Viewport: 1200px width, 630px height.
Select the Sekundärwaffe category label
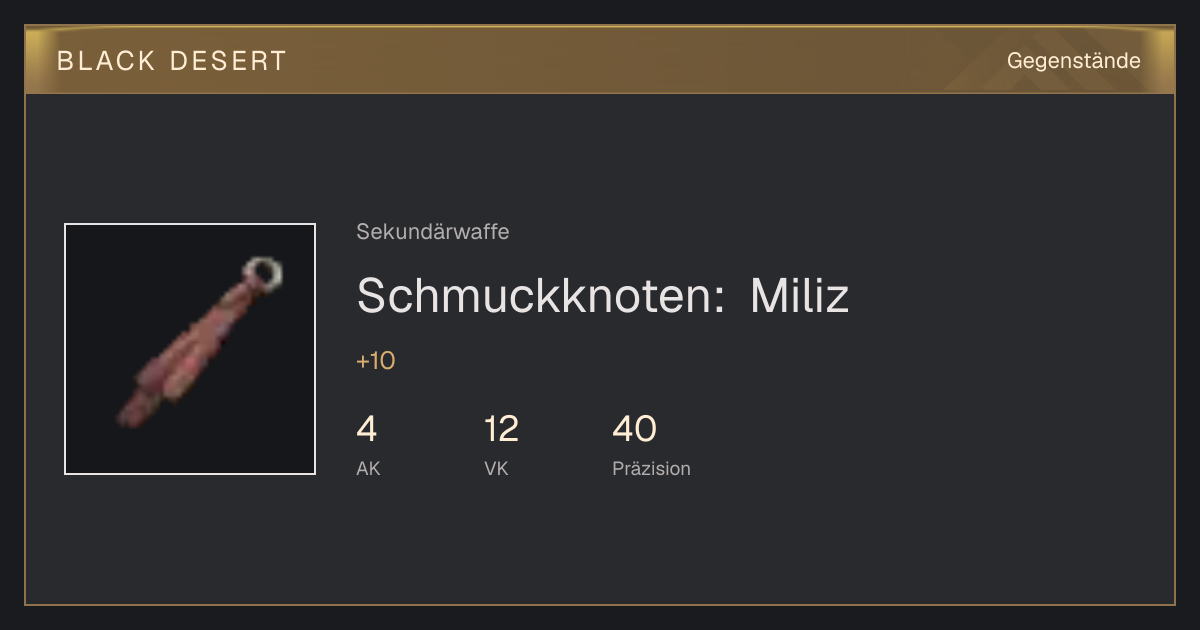433,232
